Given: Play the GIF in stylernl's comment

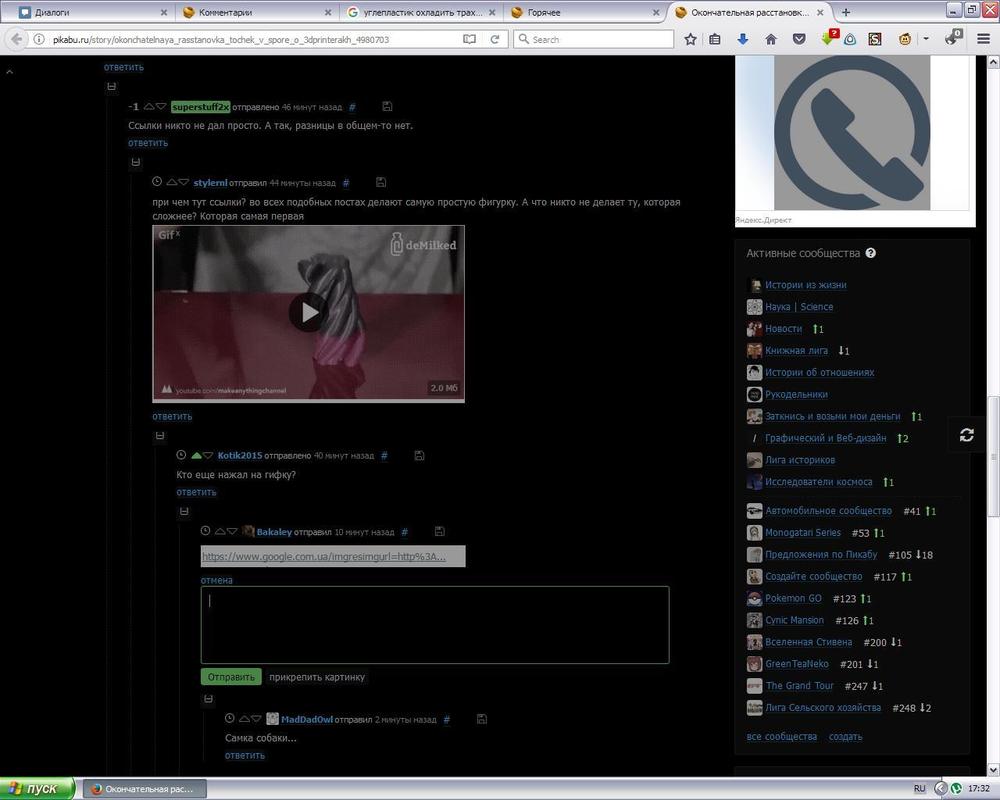Looking at the screenshot, I should point(308,313).
